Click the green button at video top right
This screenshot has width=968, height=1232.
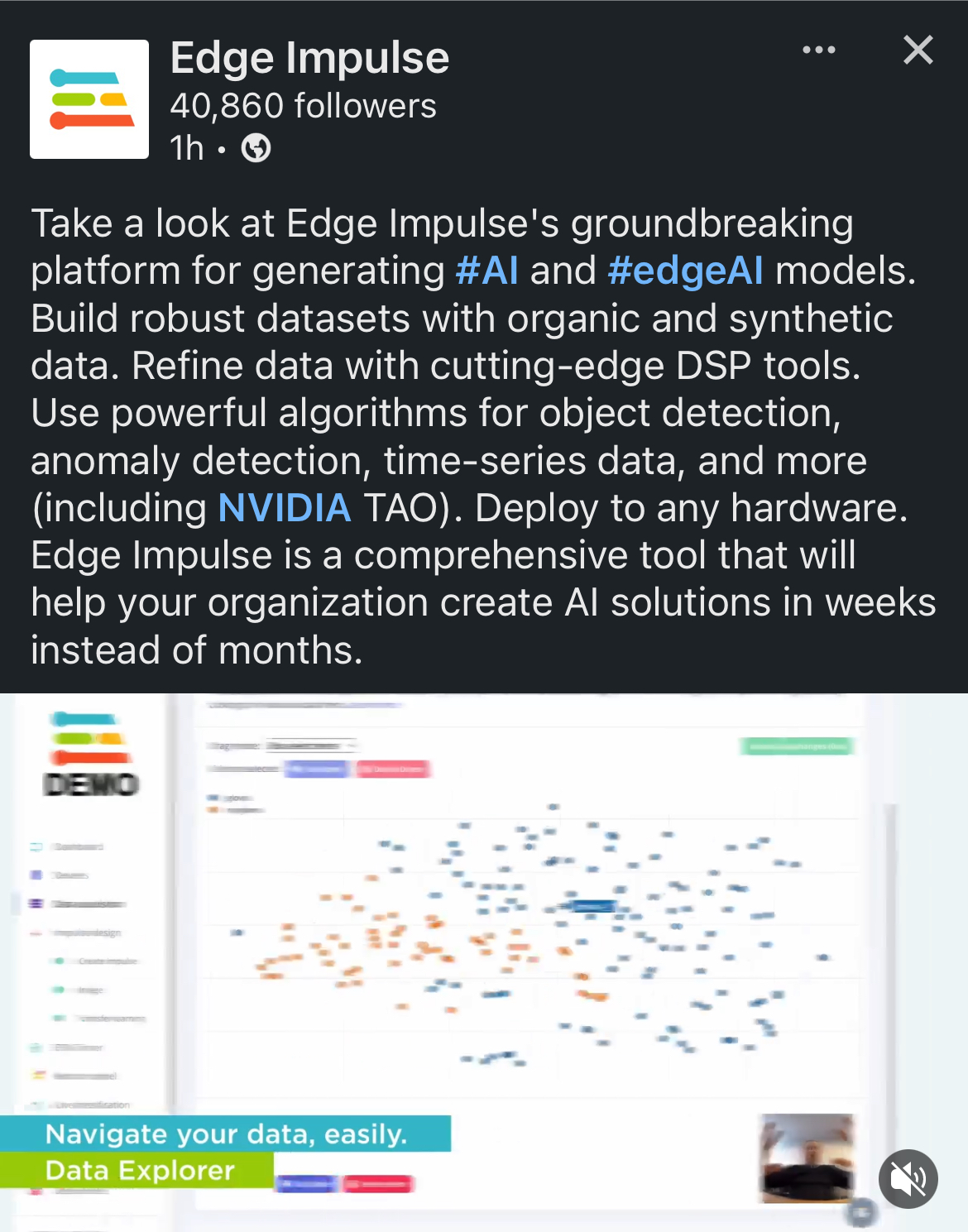click(x=797, y=746)
